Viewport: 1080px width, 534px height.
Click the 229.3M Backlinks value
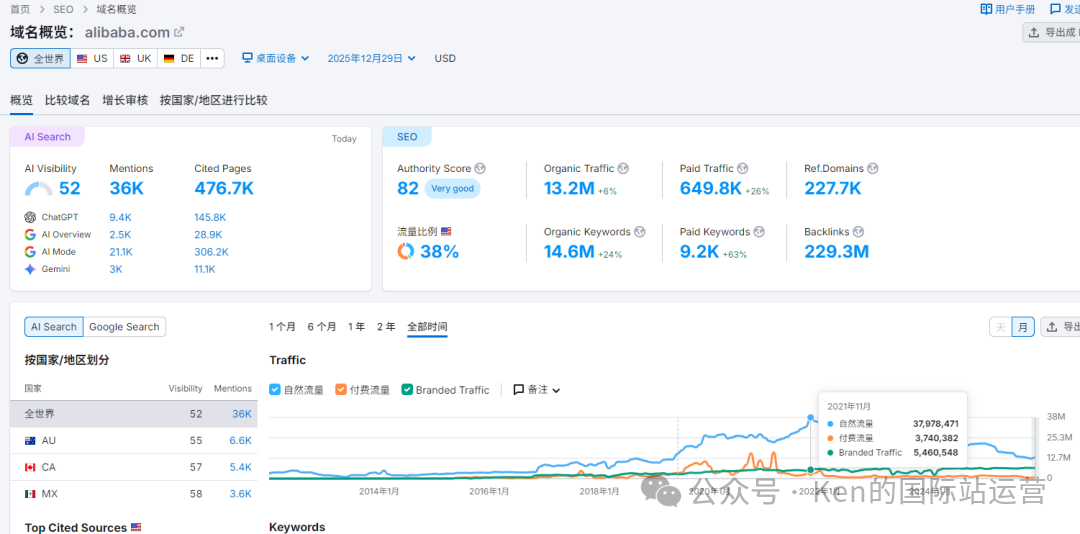[837, 251]
